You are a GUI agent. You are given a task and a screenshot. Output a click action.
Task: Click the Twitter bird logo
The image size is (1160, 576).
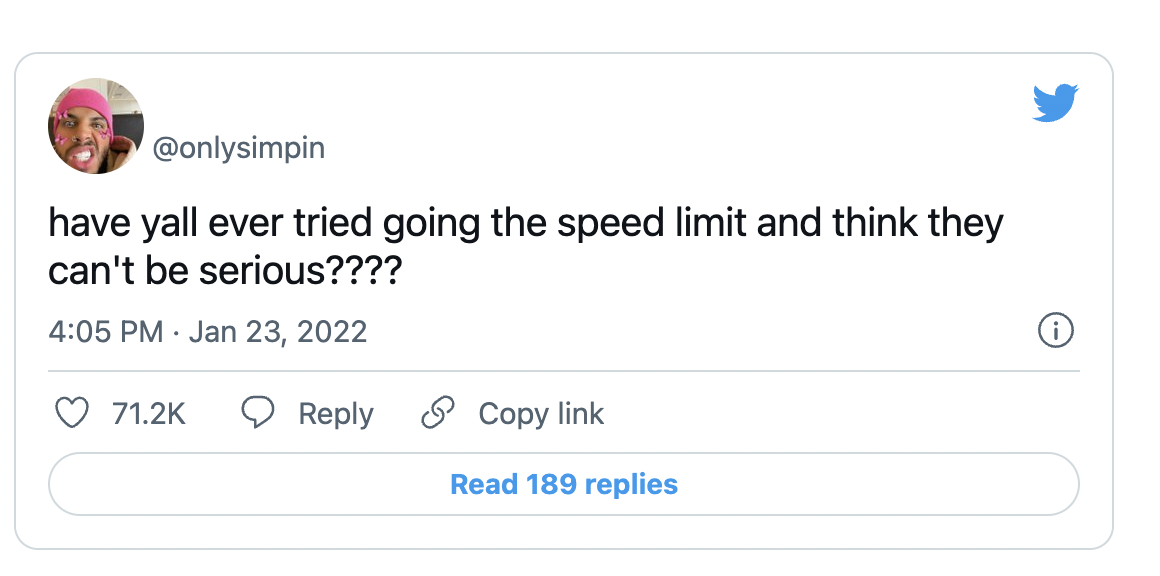[x=1055, y=101]
